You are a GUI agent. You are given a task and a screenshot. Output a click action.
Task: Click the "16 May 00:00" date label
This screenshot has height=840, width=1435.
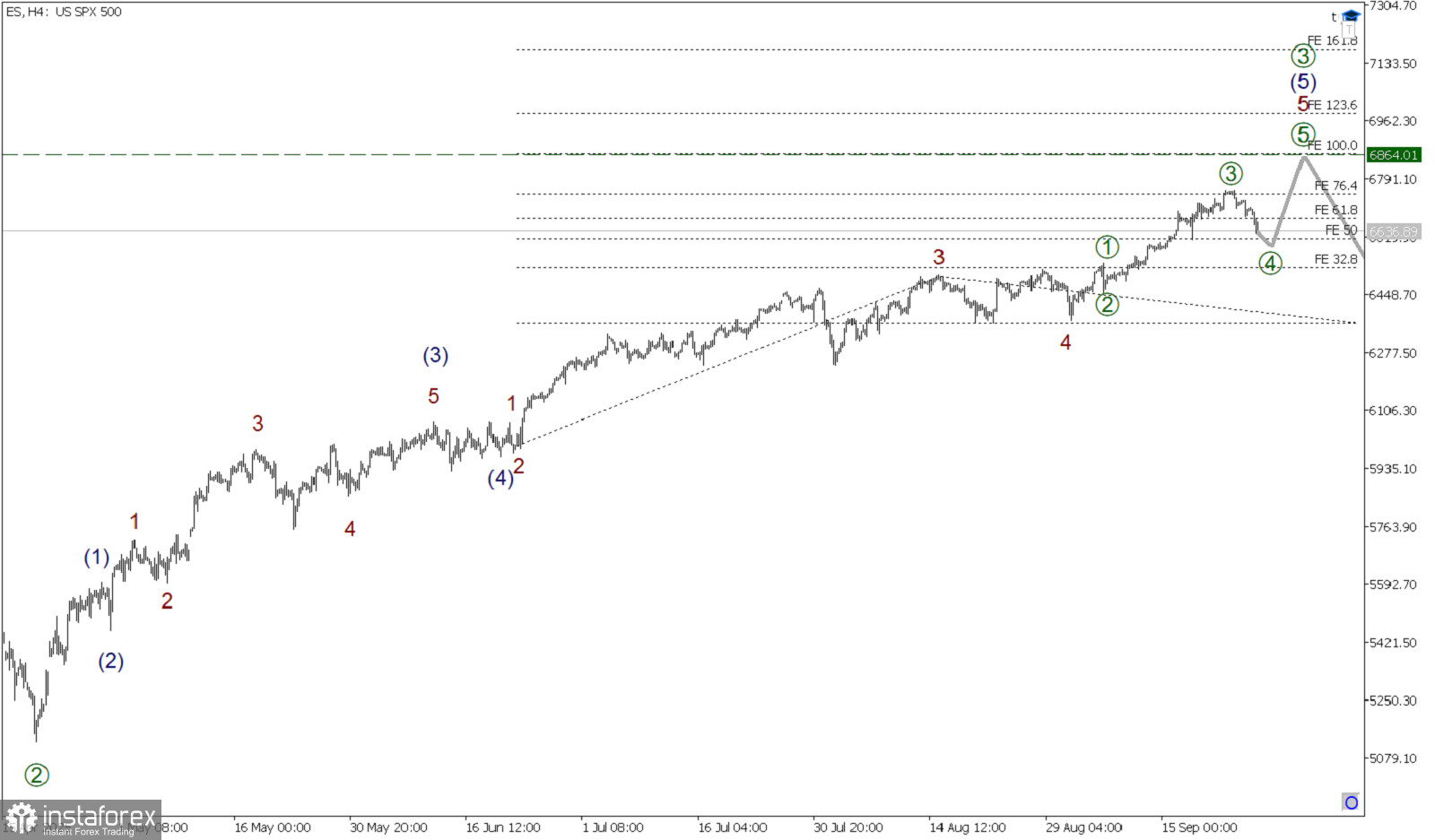(x=273, y=827)
